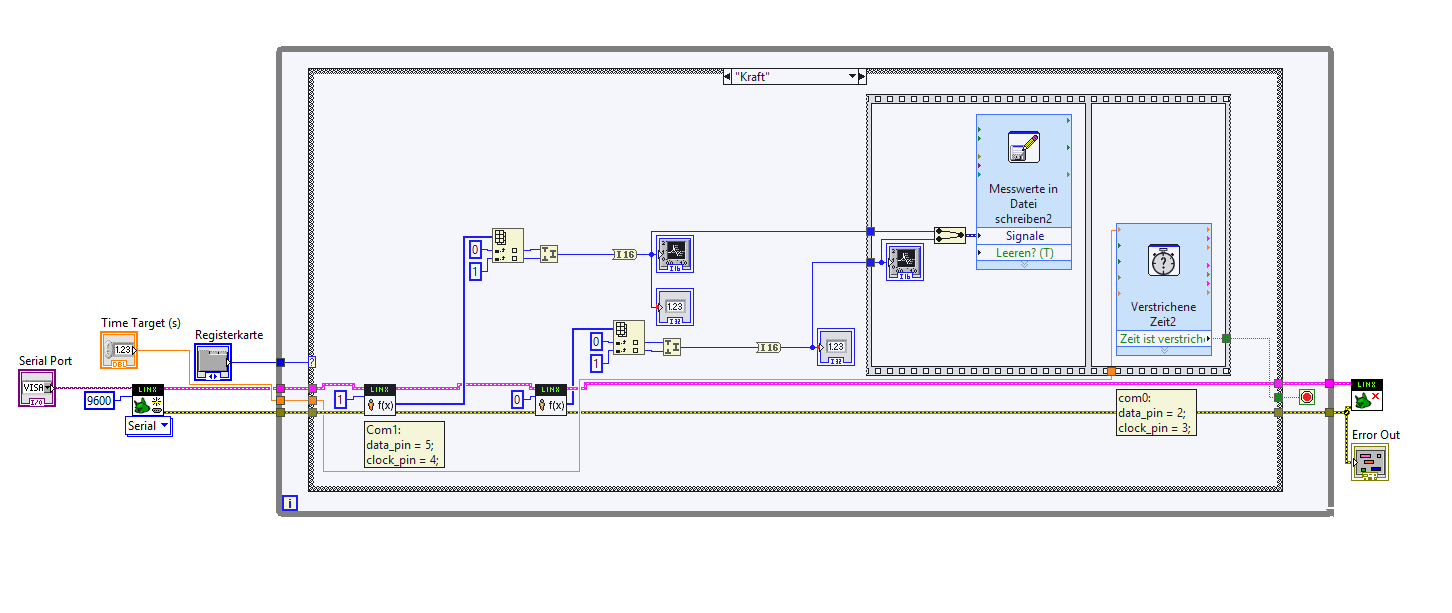Select the Com1 pin comment box
This screenshot has width=1452, height=613.
click(403, 446)
